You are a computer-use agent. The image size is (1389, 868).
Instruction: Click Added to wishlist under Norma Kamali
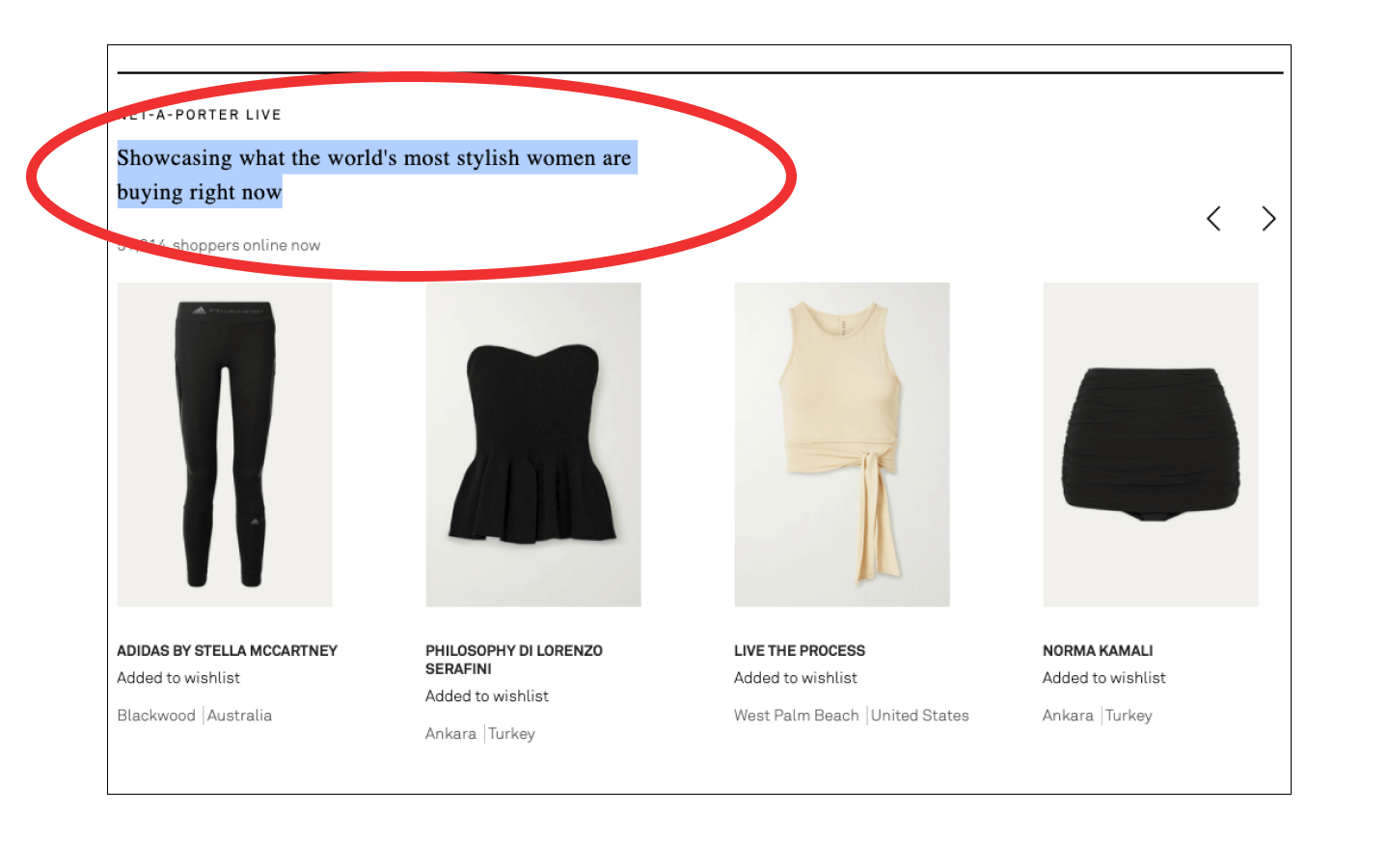[1104, 678]
